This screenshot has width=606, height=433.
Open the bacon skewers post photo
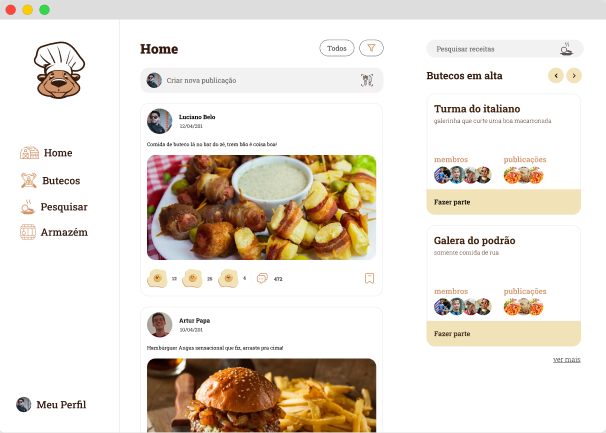(x=262, y=207)
